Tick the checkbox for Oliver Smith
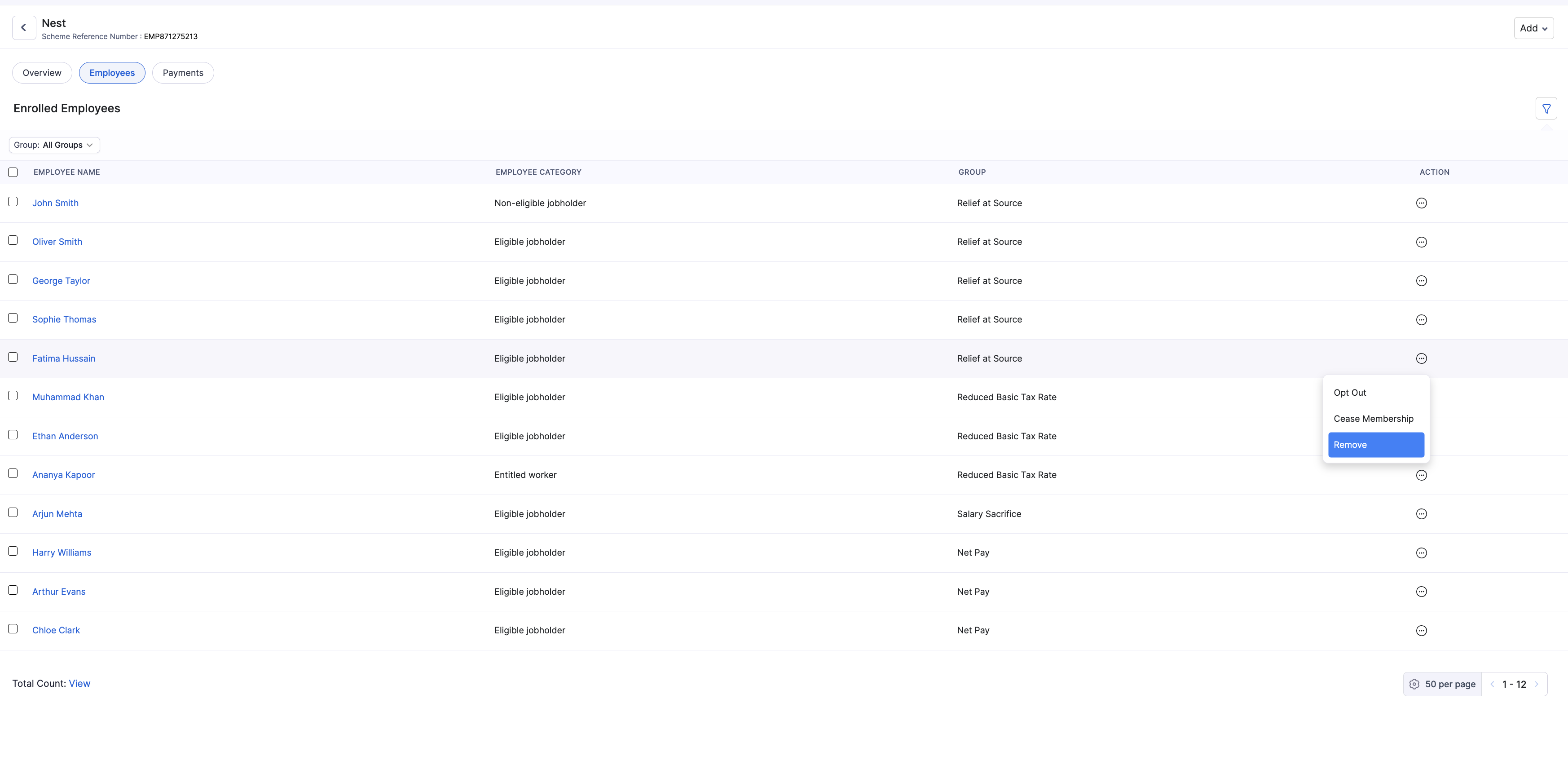This screenshot has width=1568, height=778. click(13, 240)
